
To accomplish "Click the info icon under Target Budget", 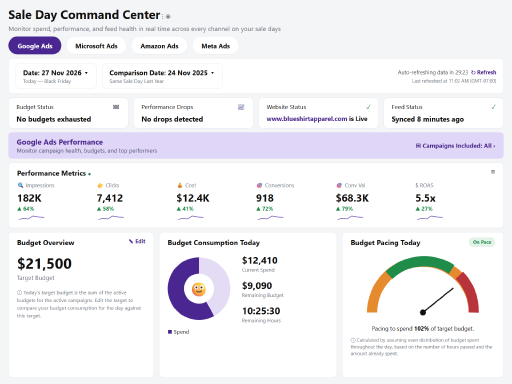I will click(x=19, y=293).
